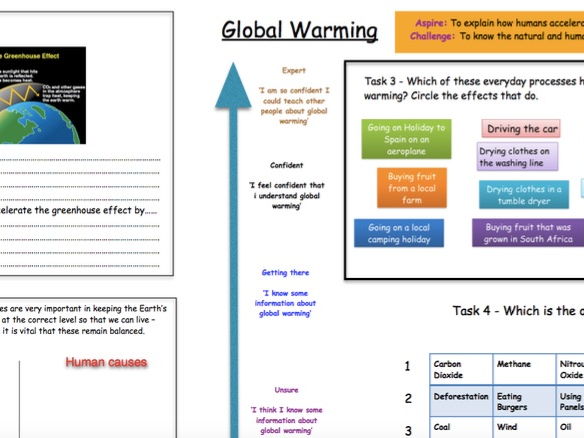Select the 'Driving the car' box
The height and width of the screenshot is (438, 584).
[x=521, y=129]
